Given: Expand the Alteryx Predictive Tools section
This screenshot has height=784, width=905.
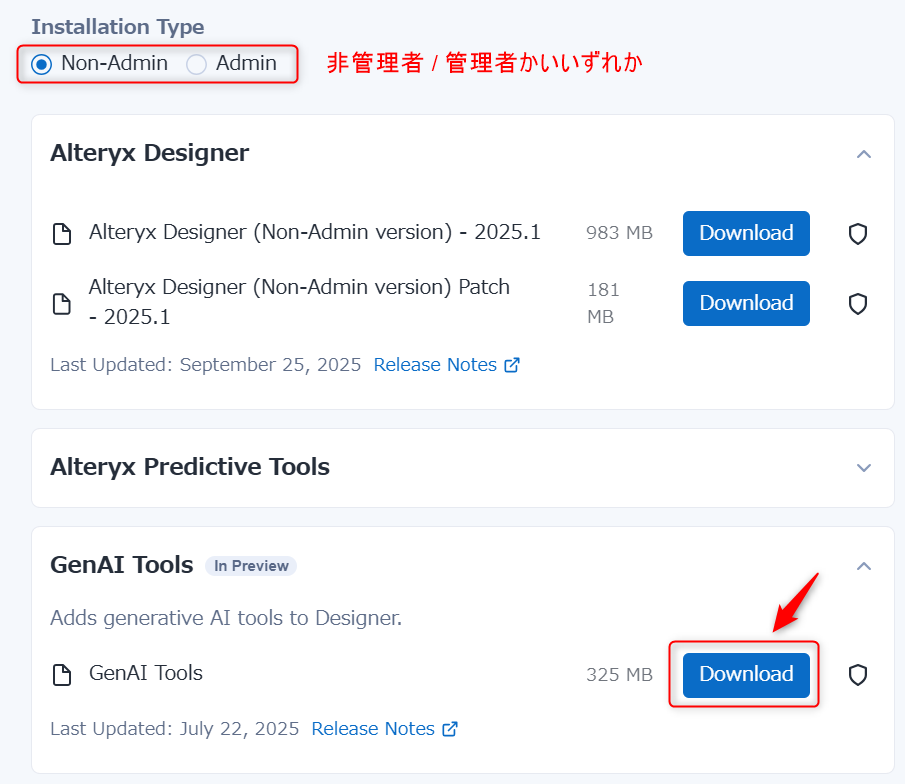Looking at the screenshot, I should tap(864, 468).
